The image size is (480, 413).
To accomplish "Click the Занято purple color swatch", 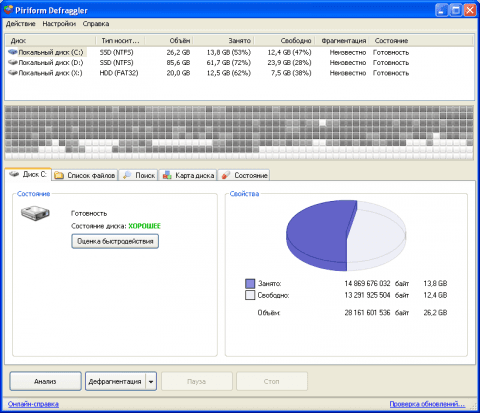I will click(250, 284).
